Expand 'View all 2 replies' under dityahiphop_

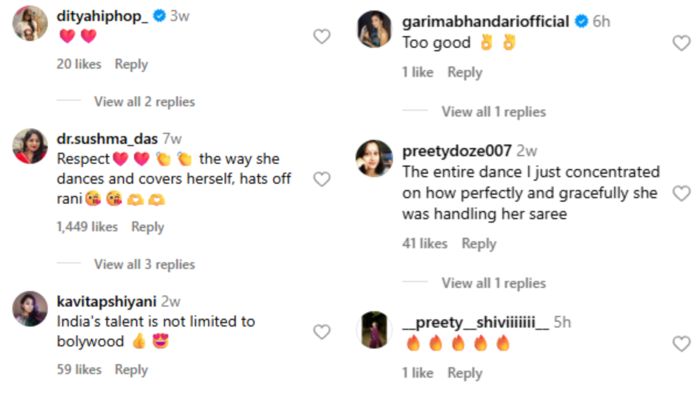point(144,102)
